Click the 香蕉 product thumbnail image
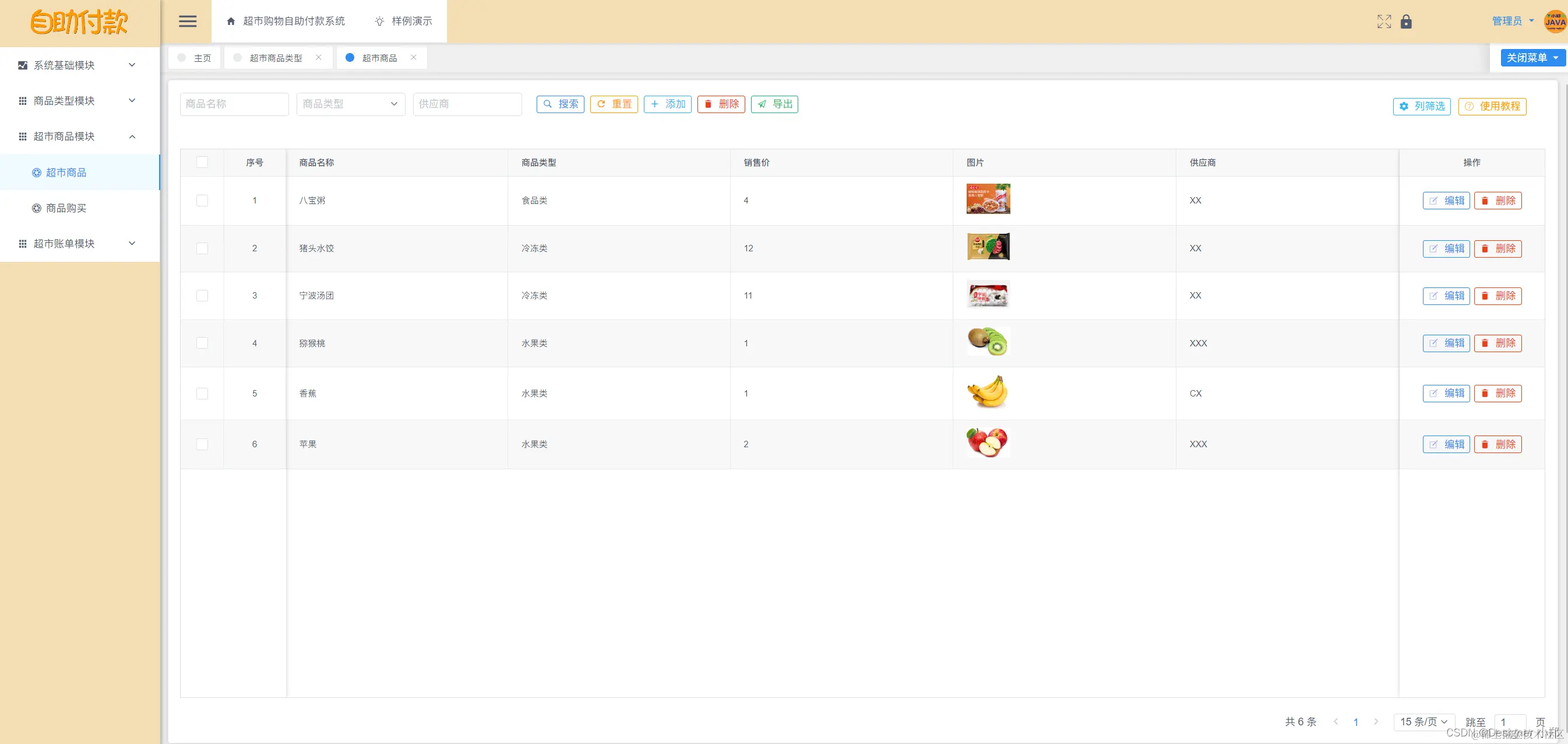This screenshot has height=744, width=1568. [987, 392]
